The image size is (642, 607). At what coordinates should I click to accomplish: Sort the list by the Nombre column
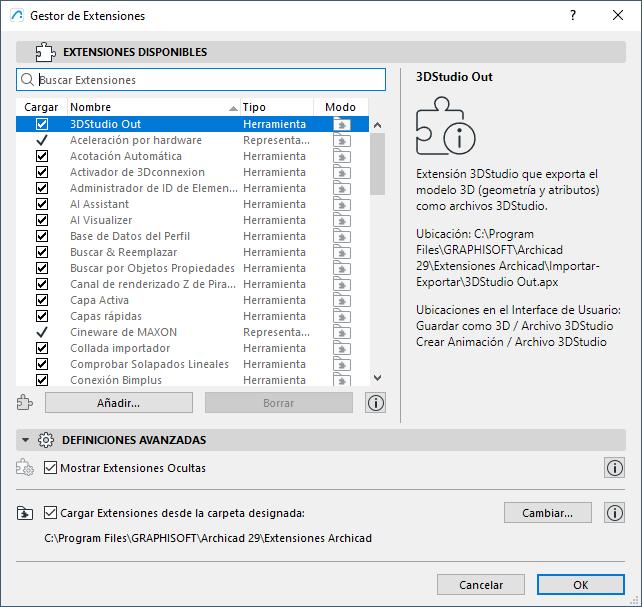(x=154, y=107)
